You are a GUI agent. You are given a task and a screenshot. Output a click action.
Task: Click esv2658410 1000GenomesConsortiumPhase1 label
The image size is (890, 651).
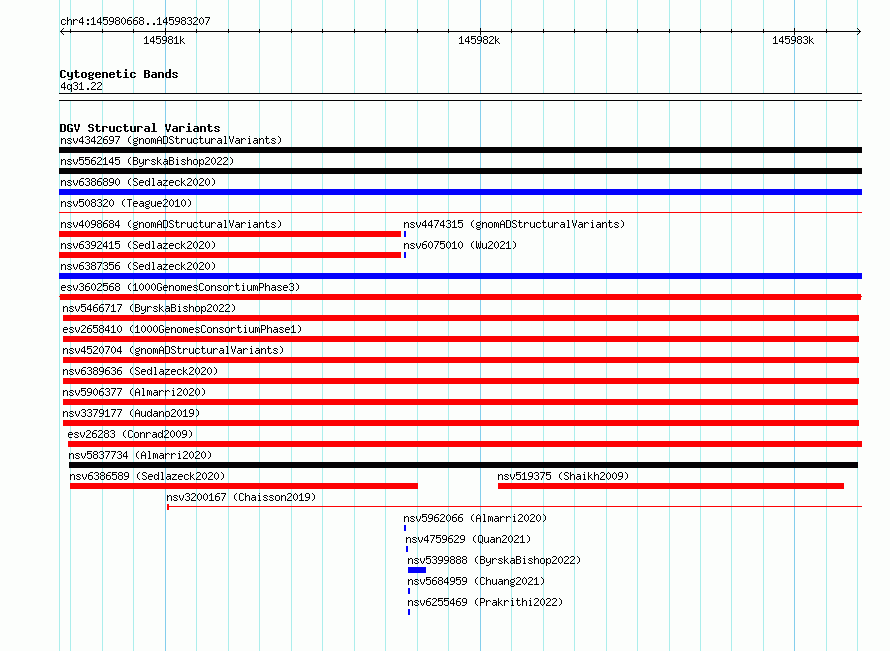point(182,329)
